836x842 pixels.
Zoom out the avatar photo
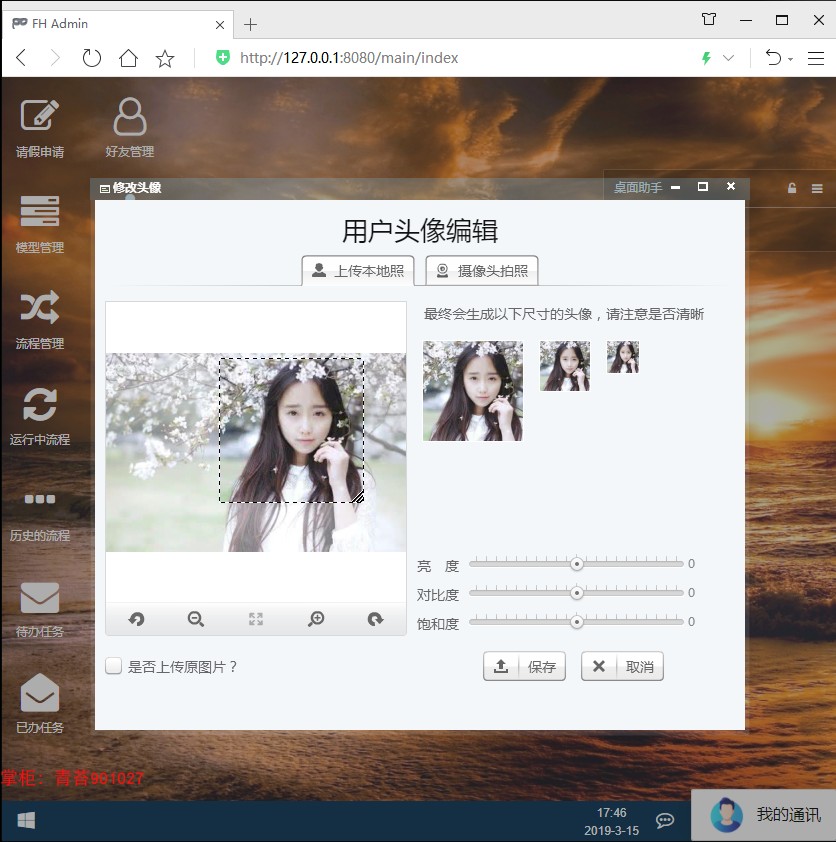tap(195, 619)
